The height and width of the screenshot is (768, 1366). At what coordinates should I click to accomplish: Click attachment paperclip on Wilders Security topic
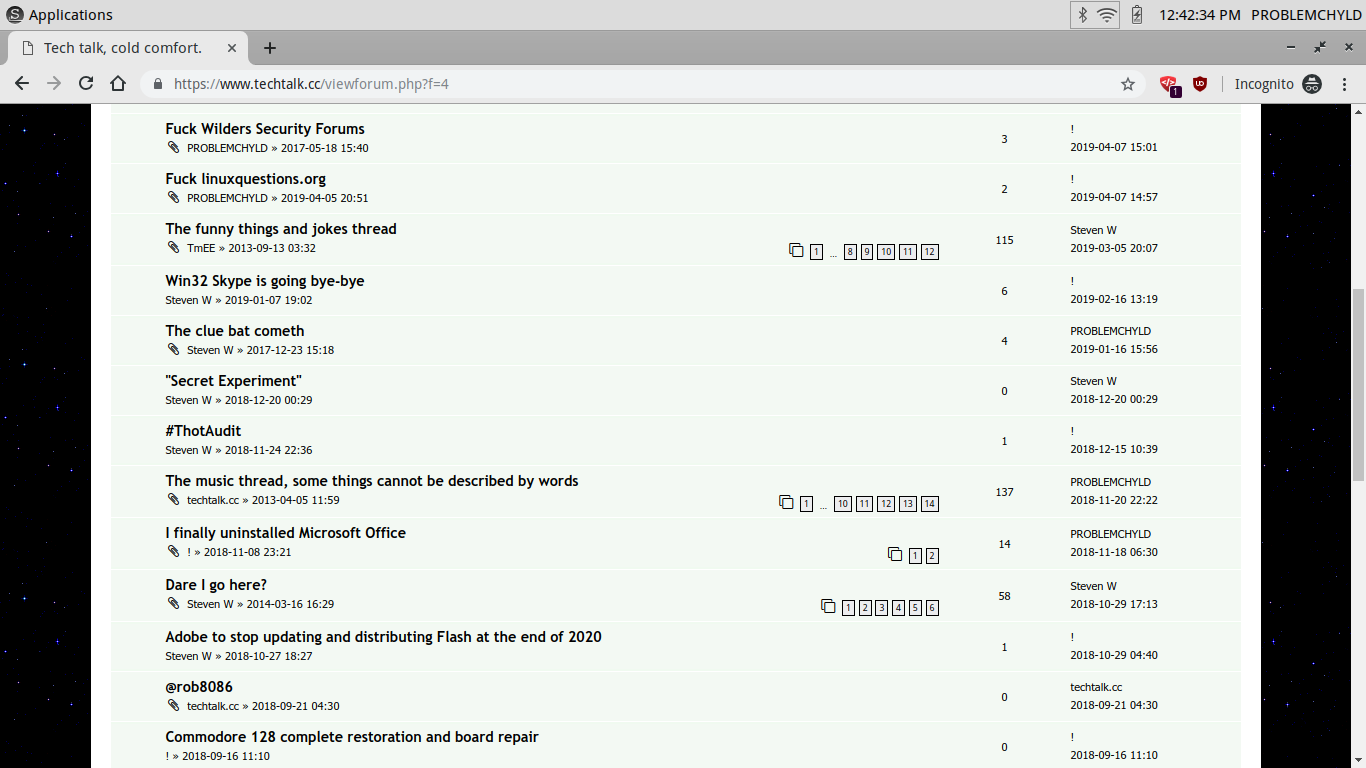(174, 147)
